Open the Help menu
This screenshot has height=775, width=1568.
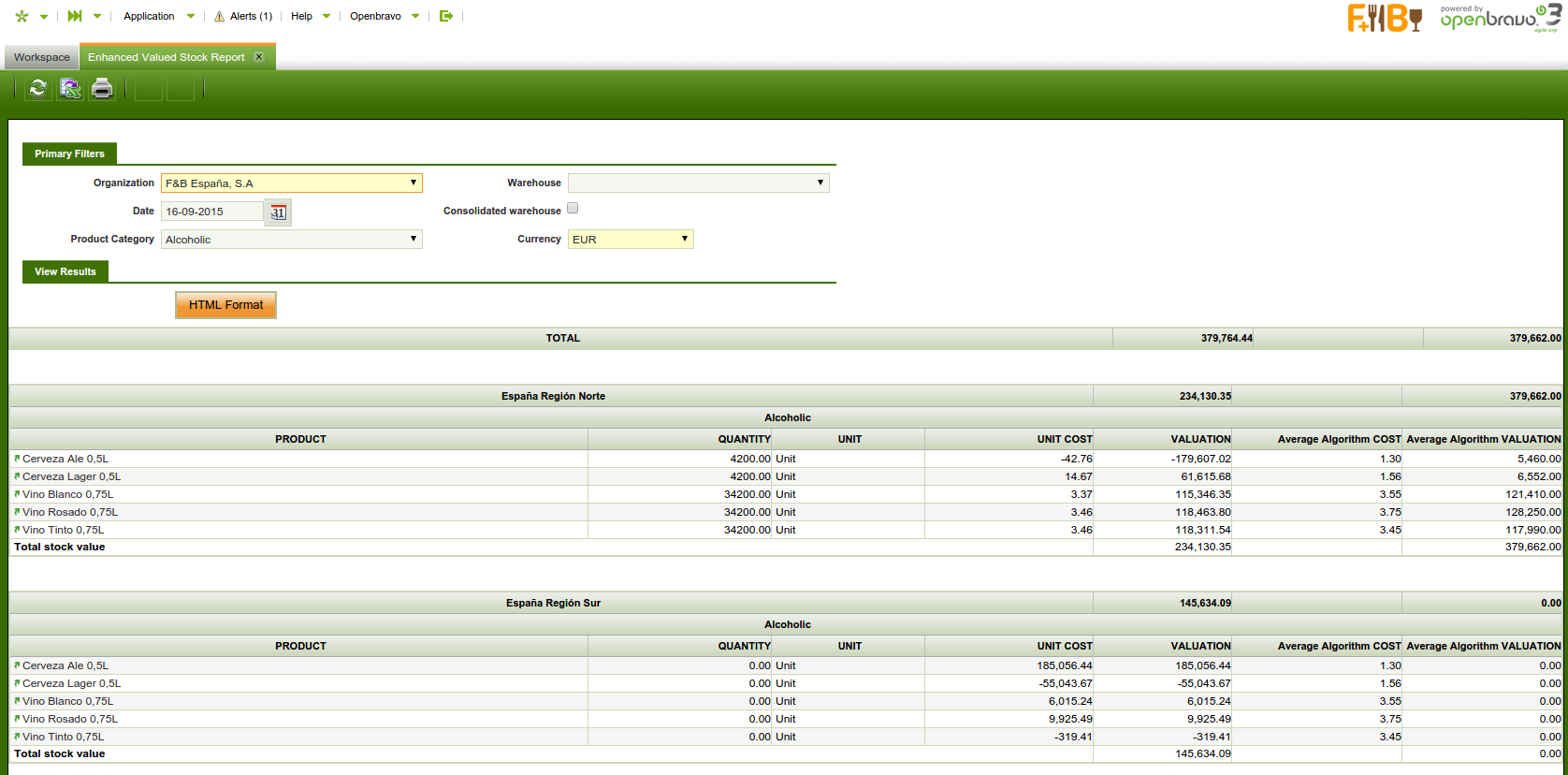[x=301, y=16]
